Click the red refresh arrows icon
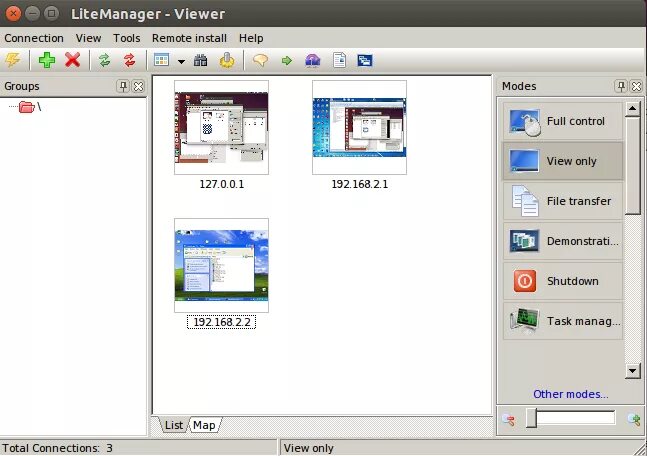Screen dimensions: 647x456 pyautogui.click(x=130, y=60)
